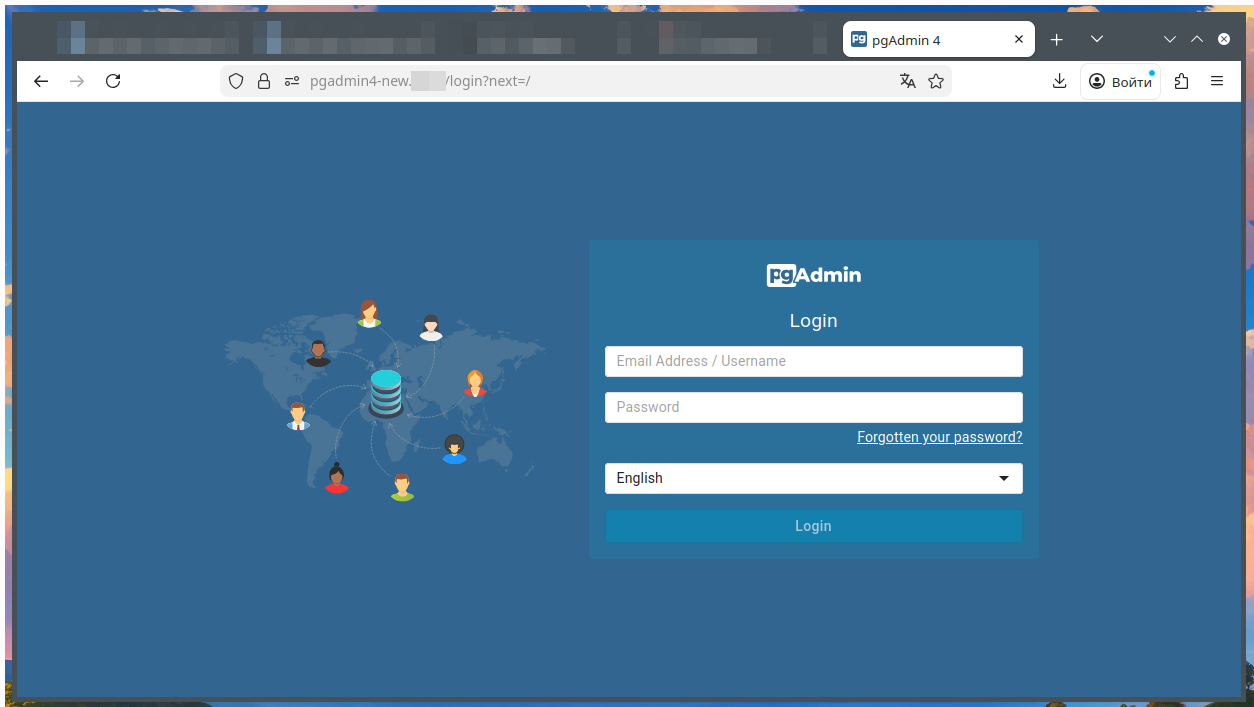Click into the Password field
1254x707 pixels.
pos(813,407)
